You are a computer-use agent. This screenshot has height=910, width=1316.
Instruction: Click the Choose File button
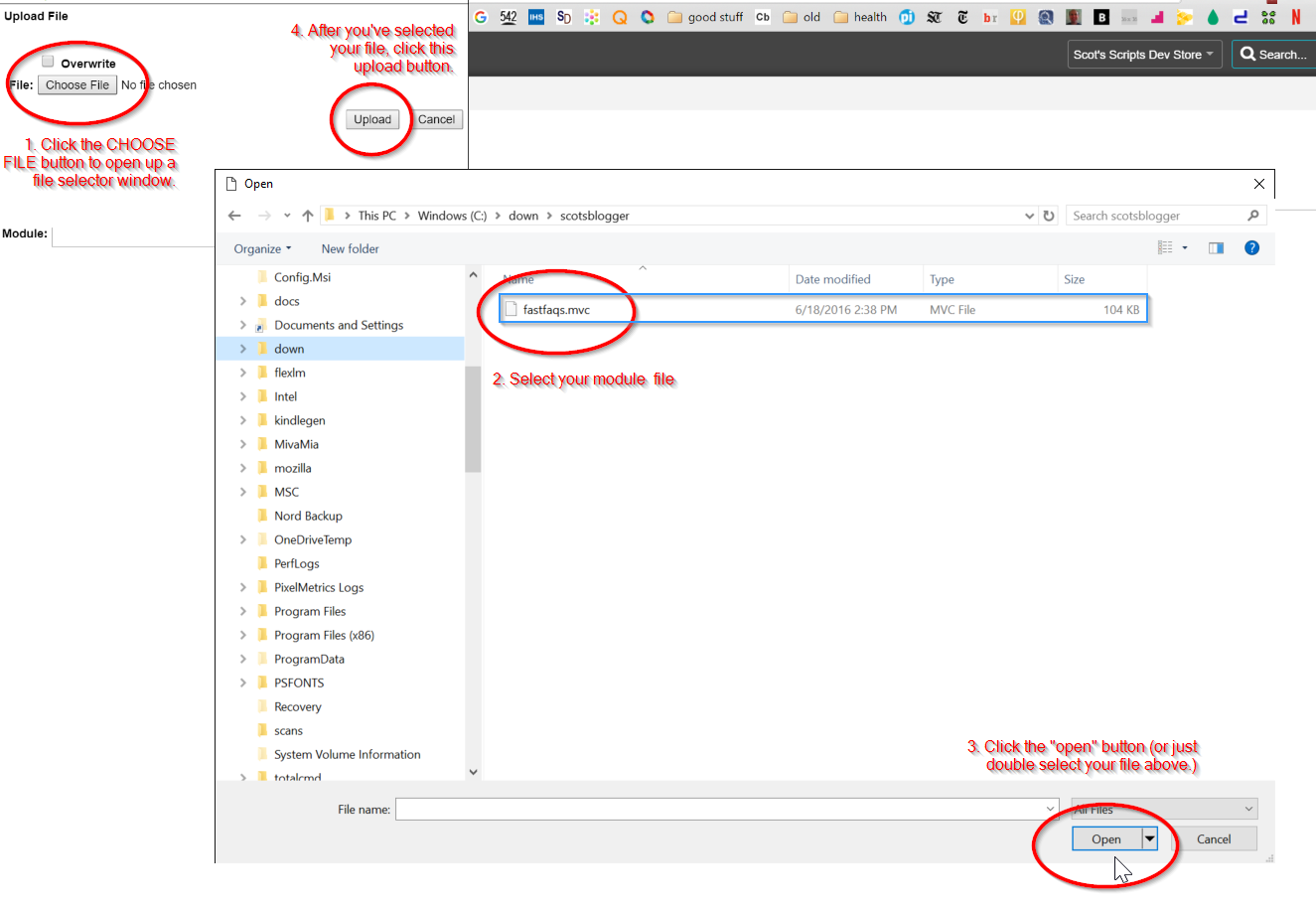coord(77,85)
